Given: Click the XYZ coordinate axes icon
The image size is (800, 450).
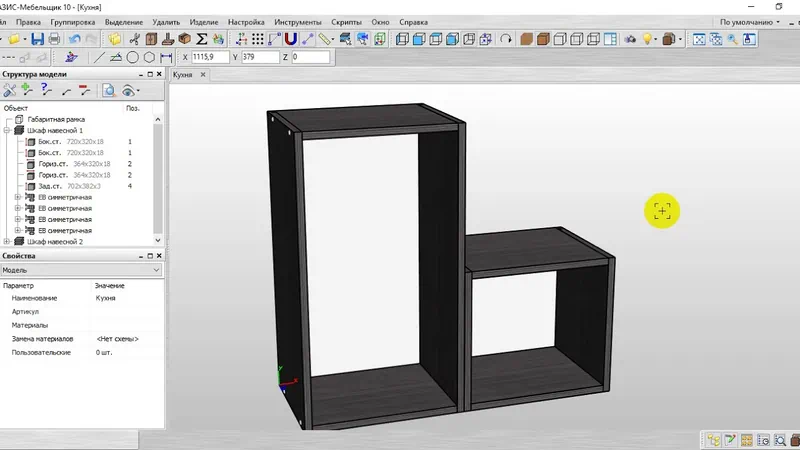Looking at the screenshot, I should coord(241,39).
